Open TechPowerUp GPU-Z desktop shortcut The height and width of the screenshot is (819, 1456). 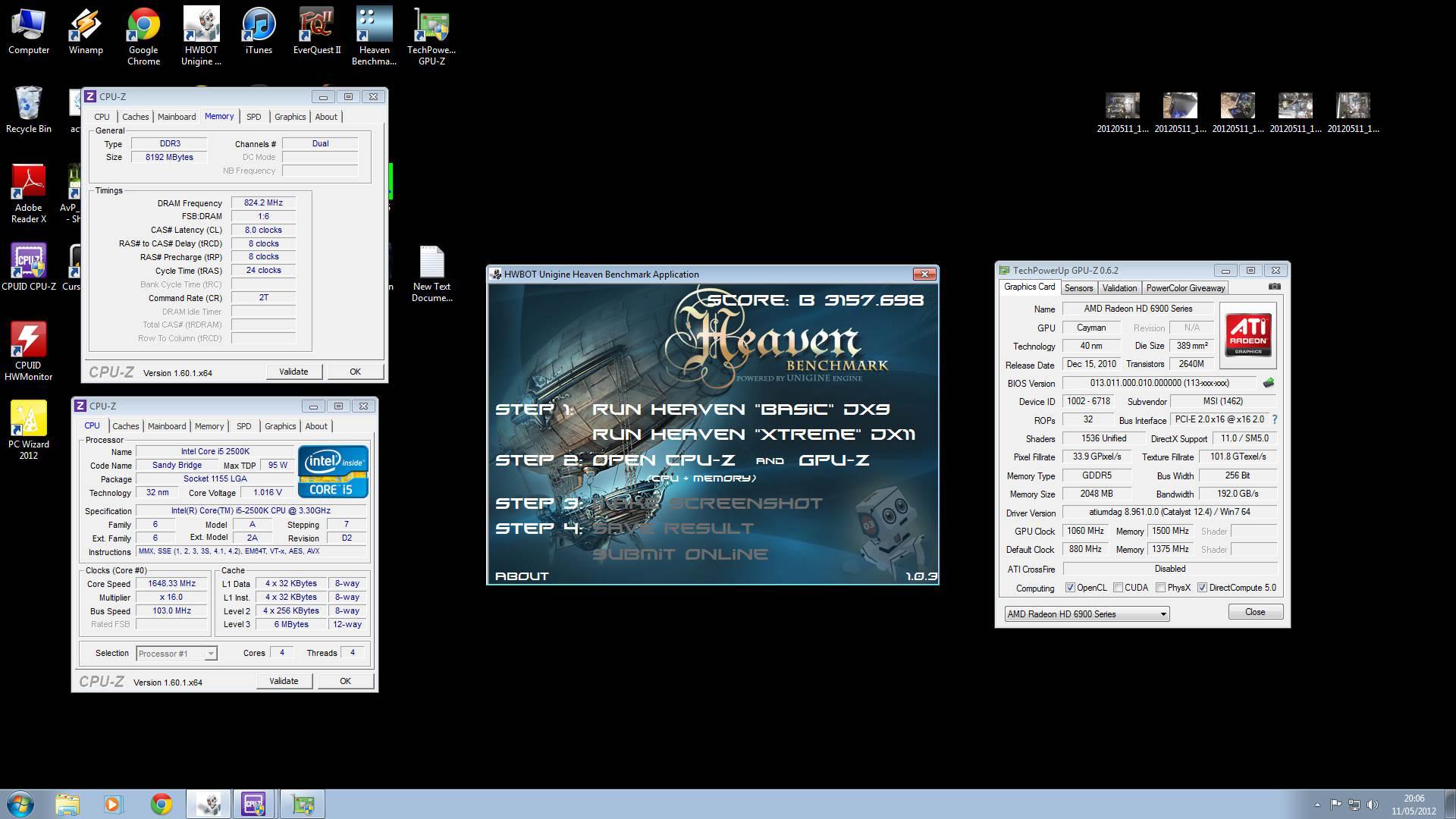click(x=431, y=37)
